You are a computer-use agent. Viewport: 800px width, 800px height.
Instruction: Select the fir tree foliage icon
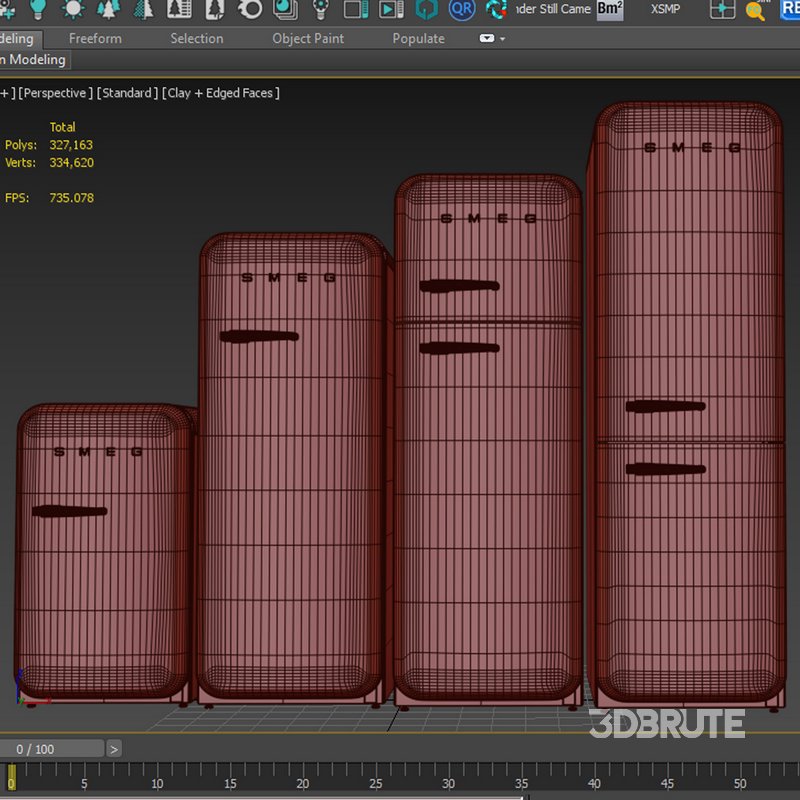[142, 12]
